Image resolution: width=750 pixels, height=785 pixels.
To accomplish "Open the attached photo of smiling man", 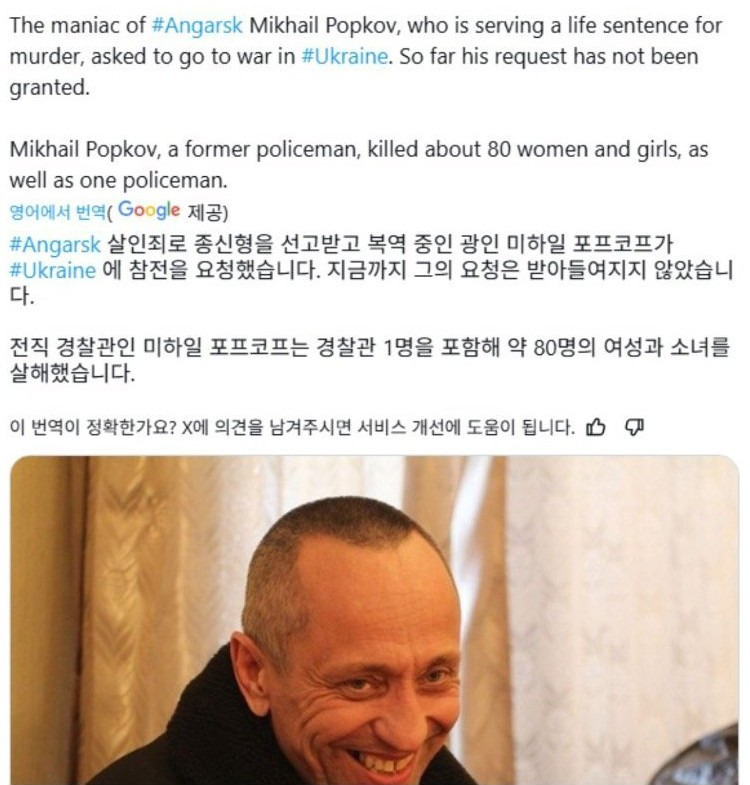I will coord(374,620).
